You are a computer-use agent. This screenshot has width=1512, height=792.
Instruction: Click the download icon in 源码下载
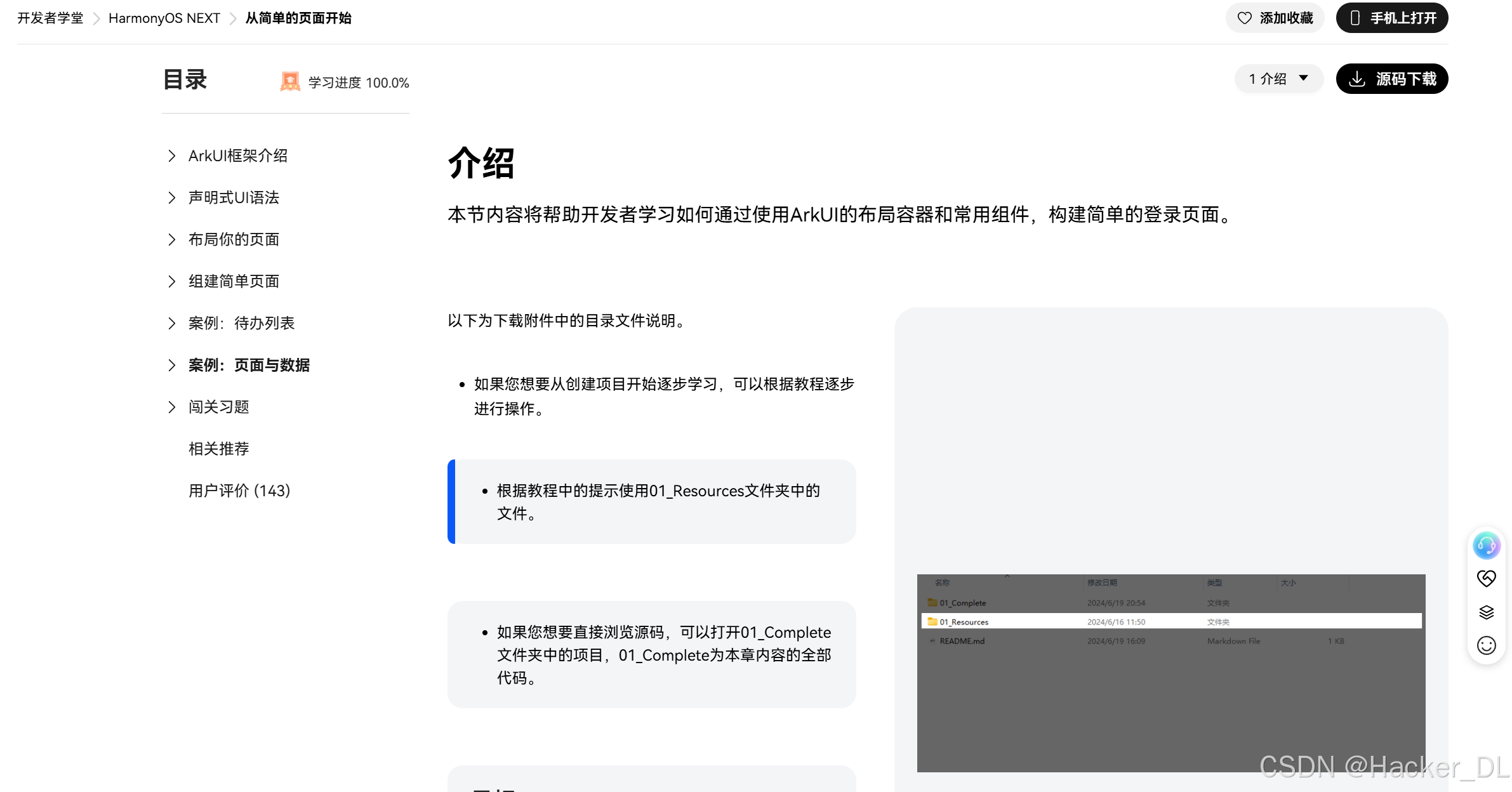(1357, 79)
